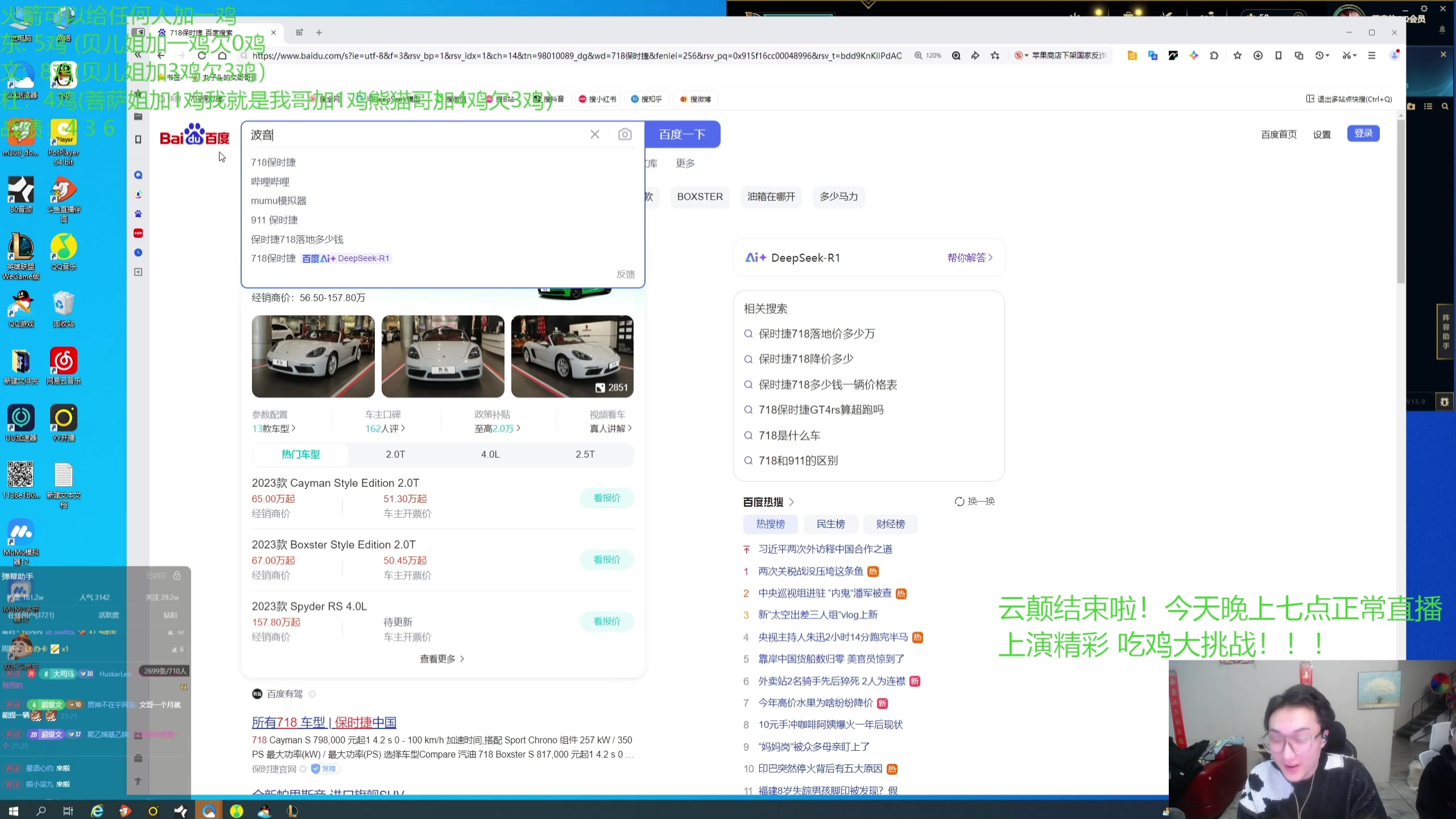
Task: Click the 百度一下 search button
Action: click(682, 134)
